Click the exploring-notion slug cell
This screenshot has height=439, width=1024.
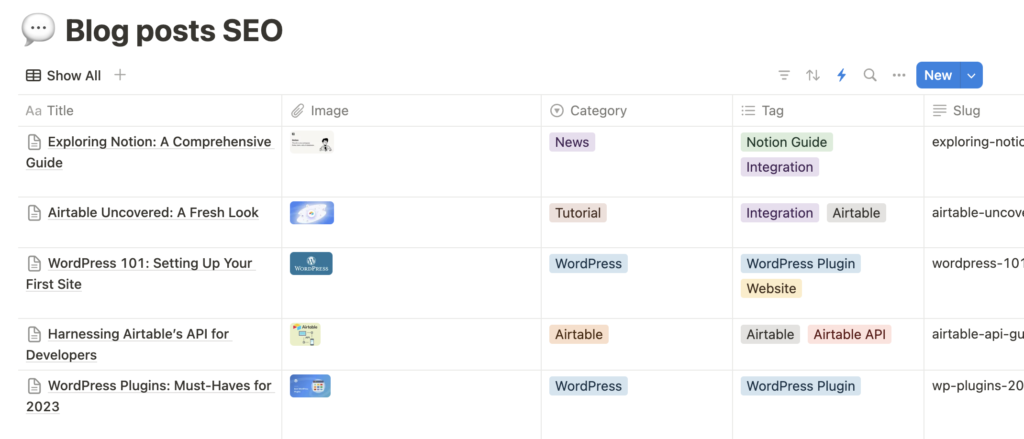[x=974, y=162]
